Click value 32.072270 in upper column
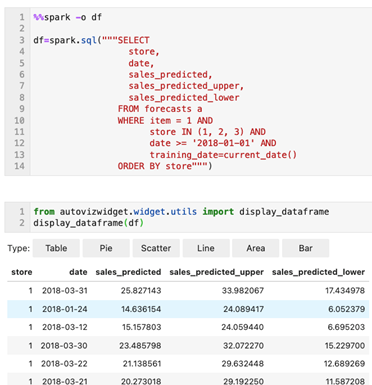Image resolution: width=372 pixels, height=385 pixels. (x=244, y=346)
